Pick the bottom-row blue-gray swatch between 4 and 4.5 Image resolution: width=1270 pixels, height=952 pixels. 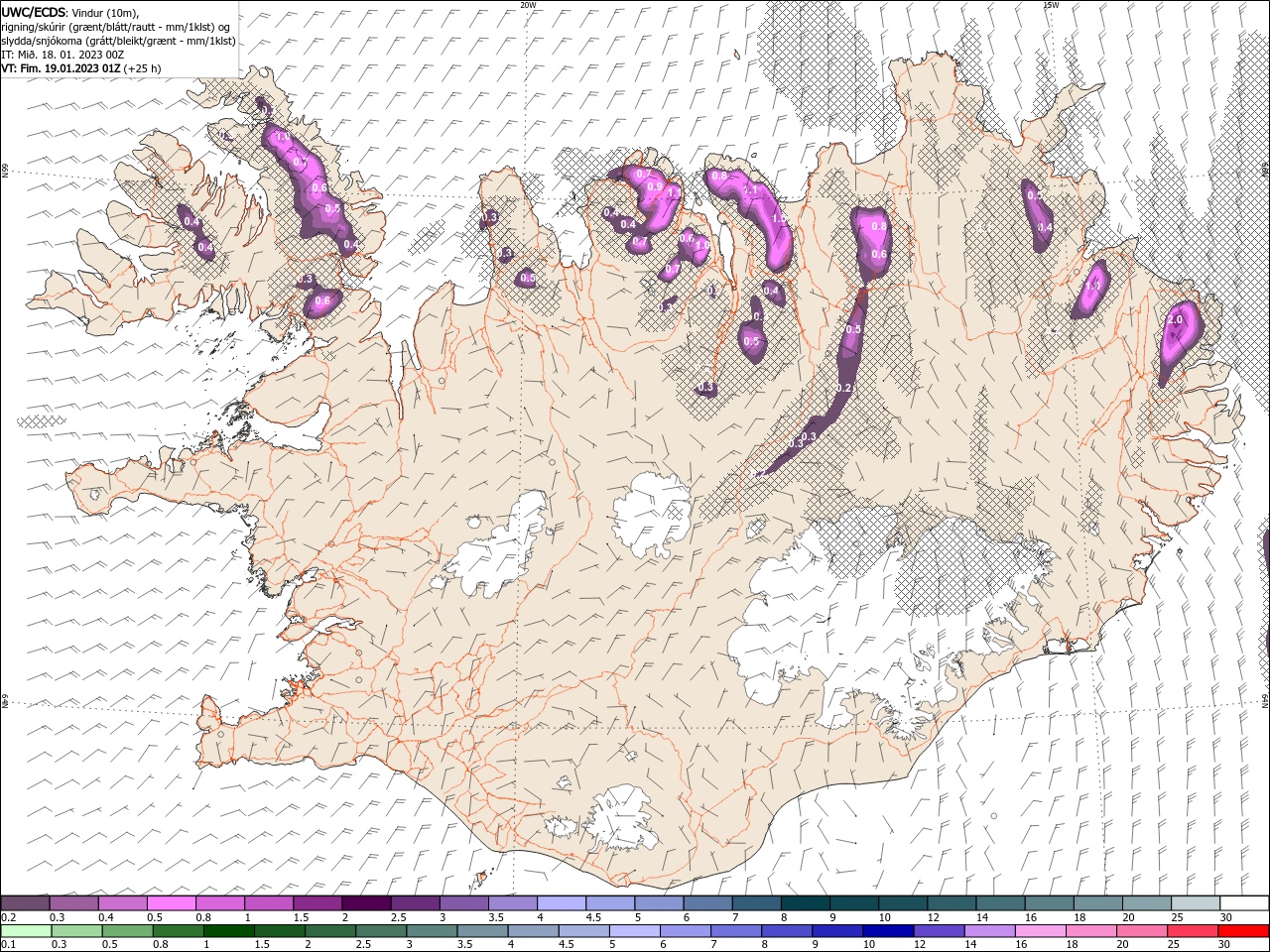click(x=532, y=931)
